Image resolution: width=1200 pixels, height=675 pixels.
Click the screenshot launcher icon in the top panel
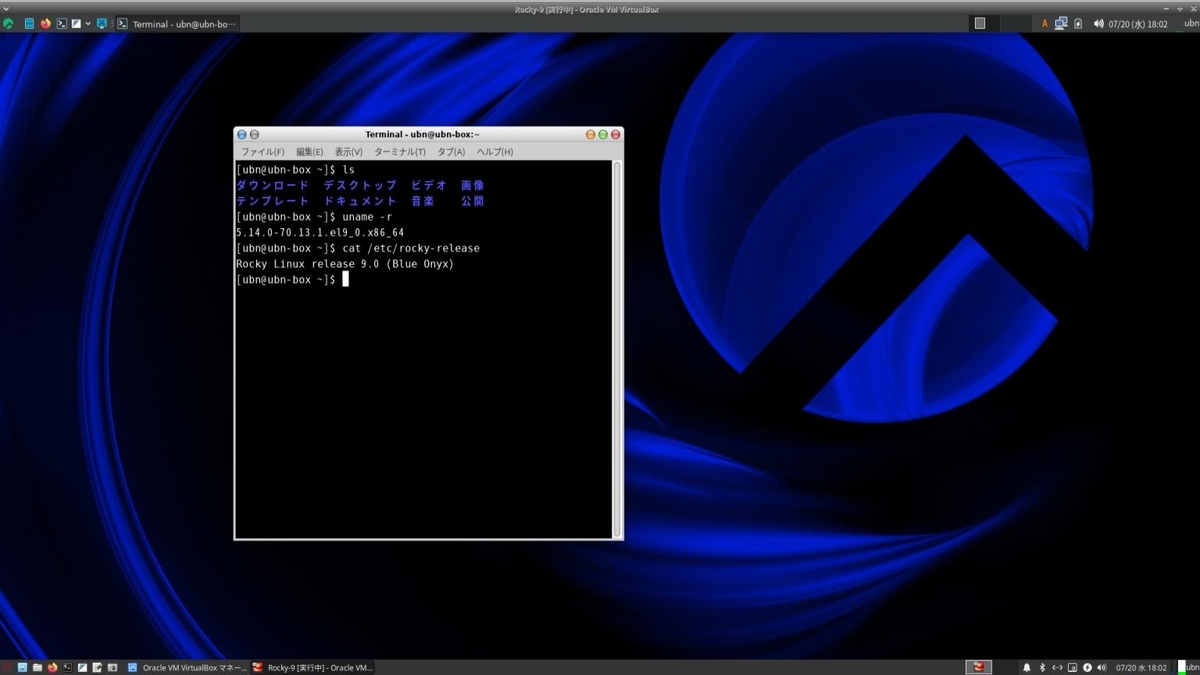[x=76, y=23]
